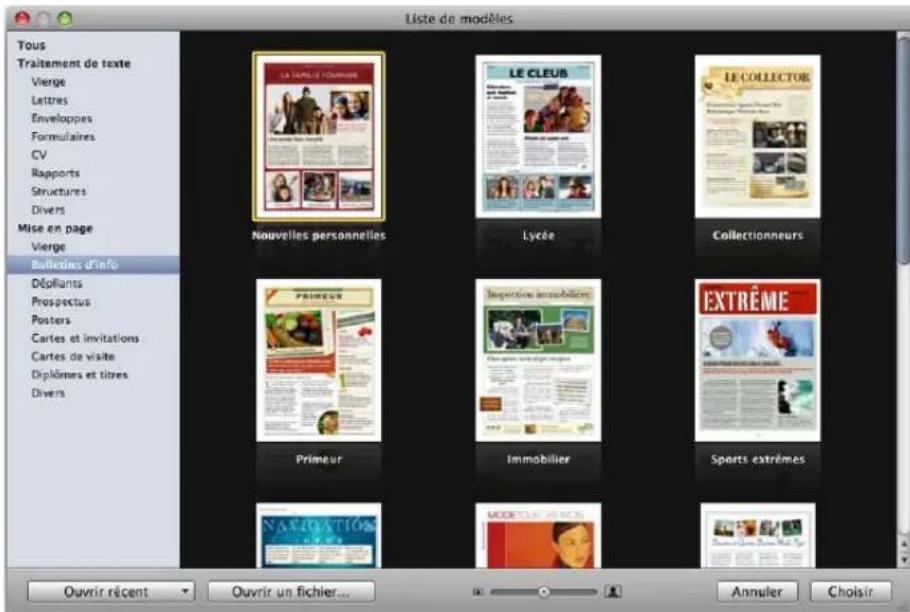
Task: Select Cartes et invitations in the sidebar
Action: tap(85, 338)
